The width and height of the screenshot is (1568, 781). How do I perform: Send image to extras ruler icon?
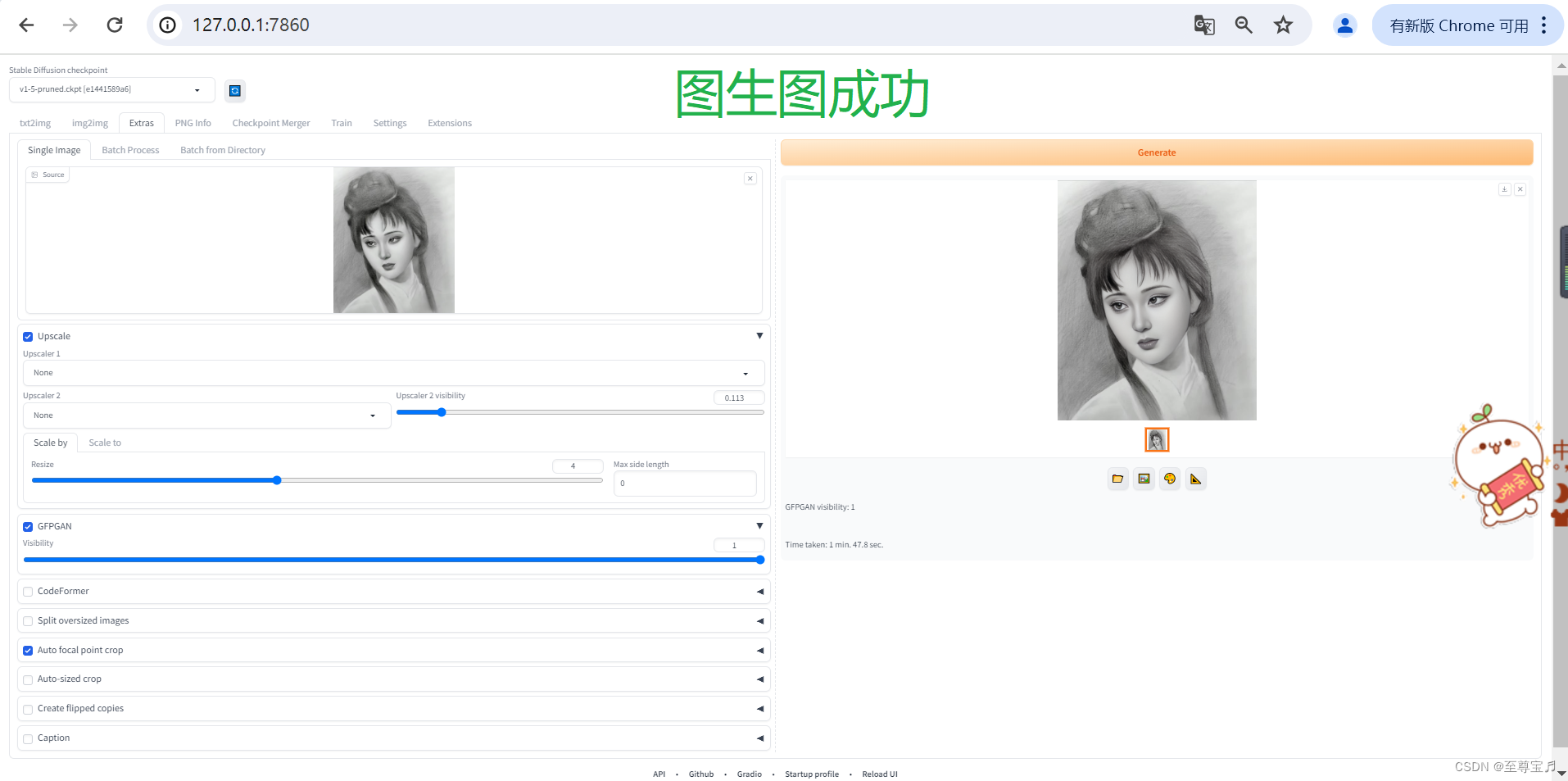coord(1196,479)
